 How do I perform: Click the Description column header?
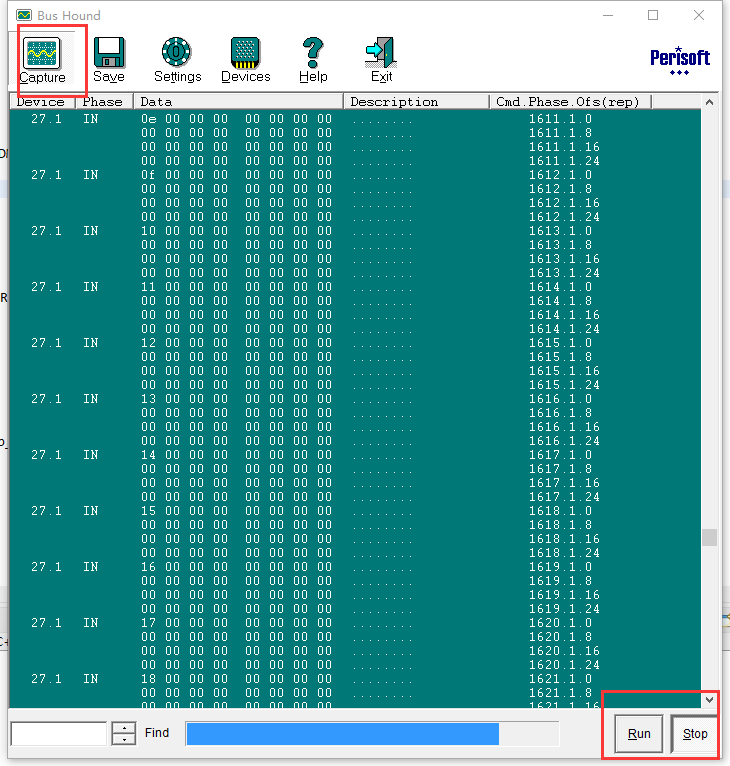coord(417,102)
